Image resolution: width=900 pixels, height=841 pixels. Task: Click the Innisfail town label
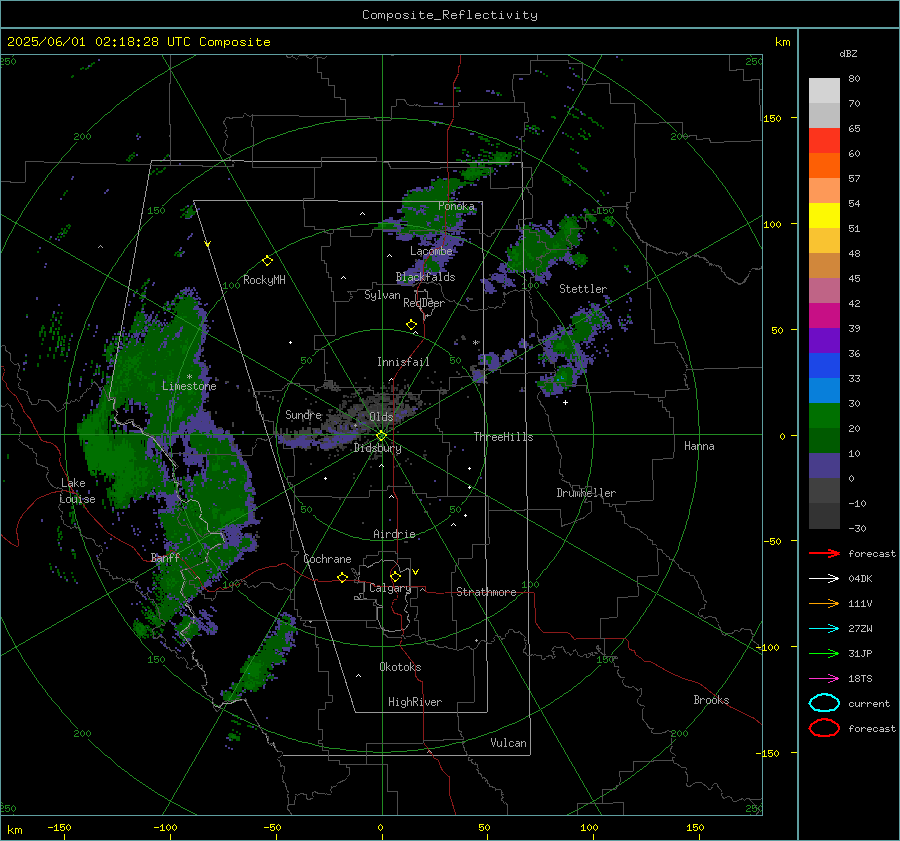403,362
